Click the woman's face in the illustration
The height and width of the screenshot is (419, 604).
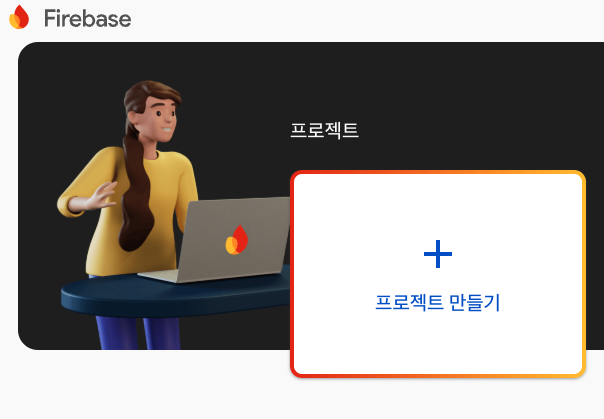pyautogui.click(x=160, y=119)
